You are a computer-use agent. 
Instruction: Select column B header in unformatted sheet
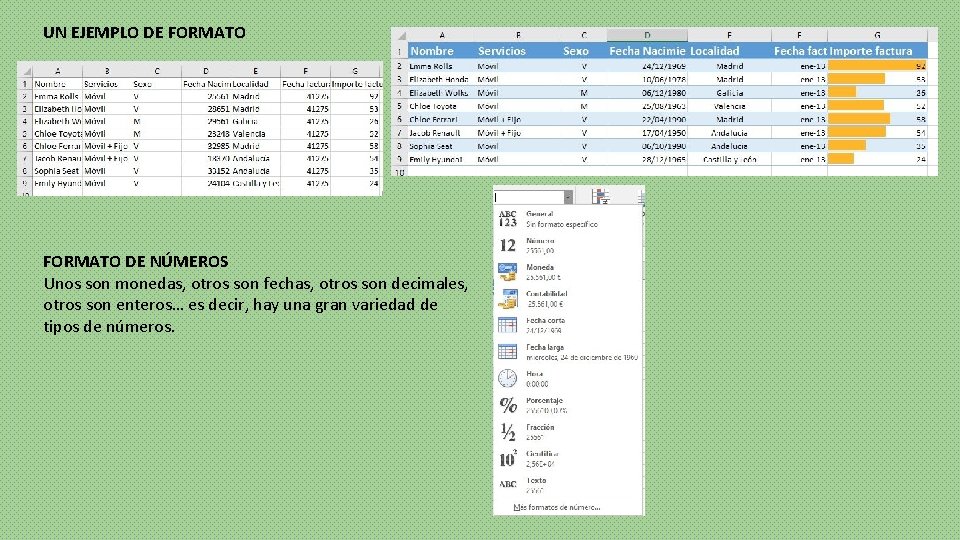click(107, 71)
